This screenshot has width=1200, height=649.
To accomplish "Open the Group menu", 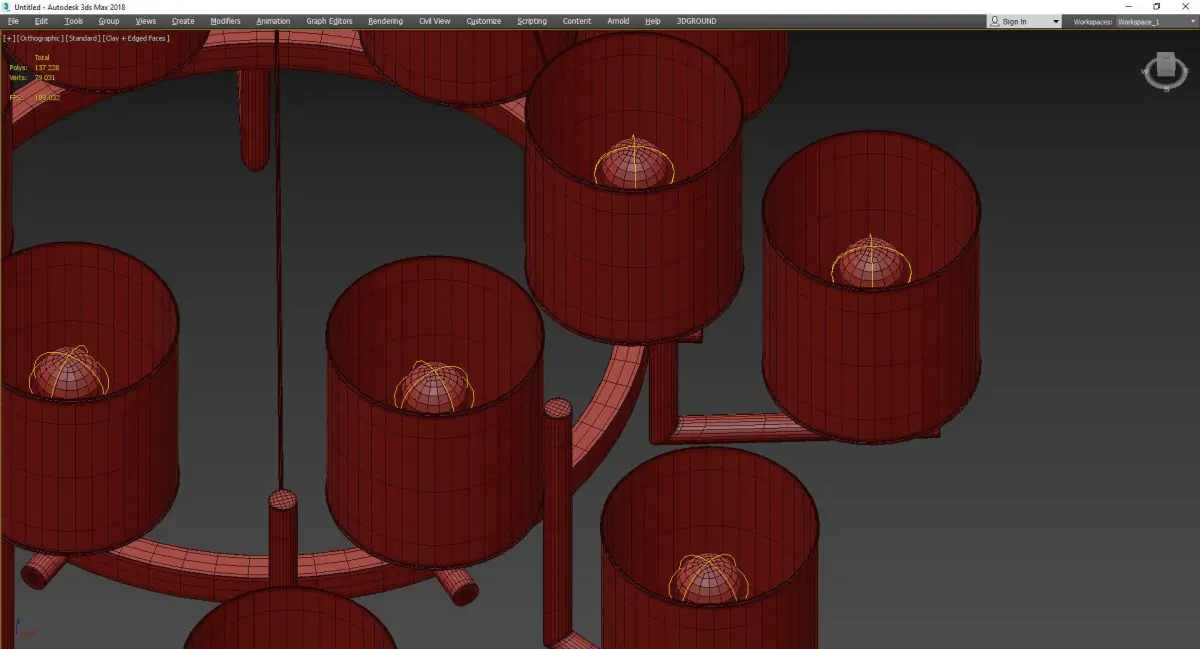I will (x=108, y=21).
